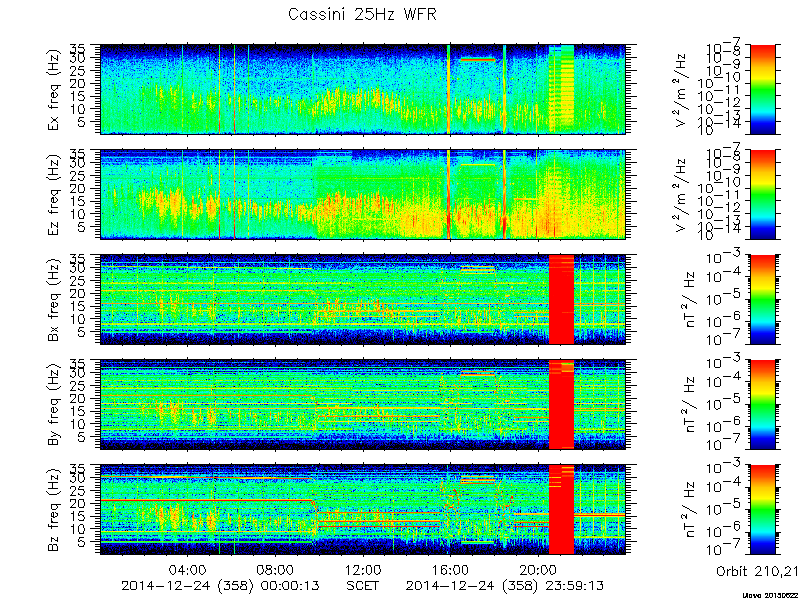Select the 'By freq (Hz)' axis label
The image size is (800, 600).
point(54,405)
